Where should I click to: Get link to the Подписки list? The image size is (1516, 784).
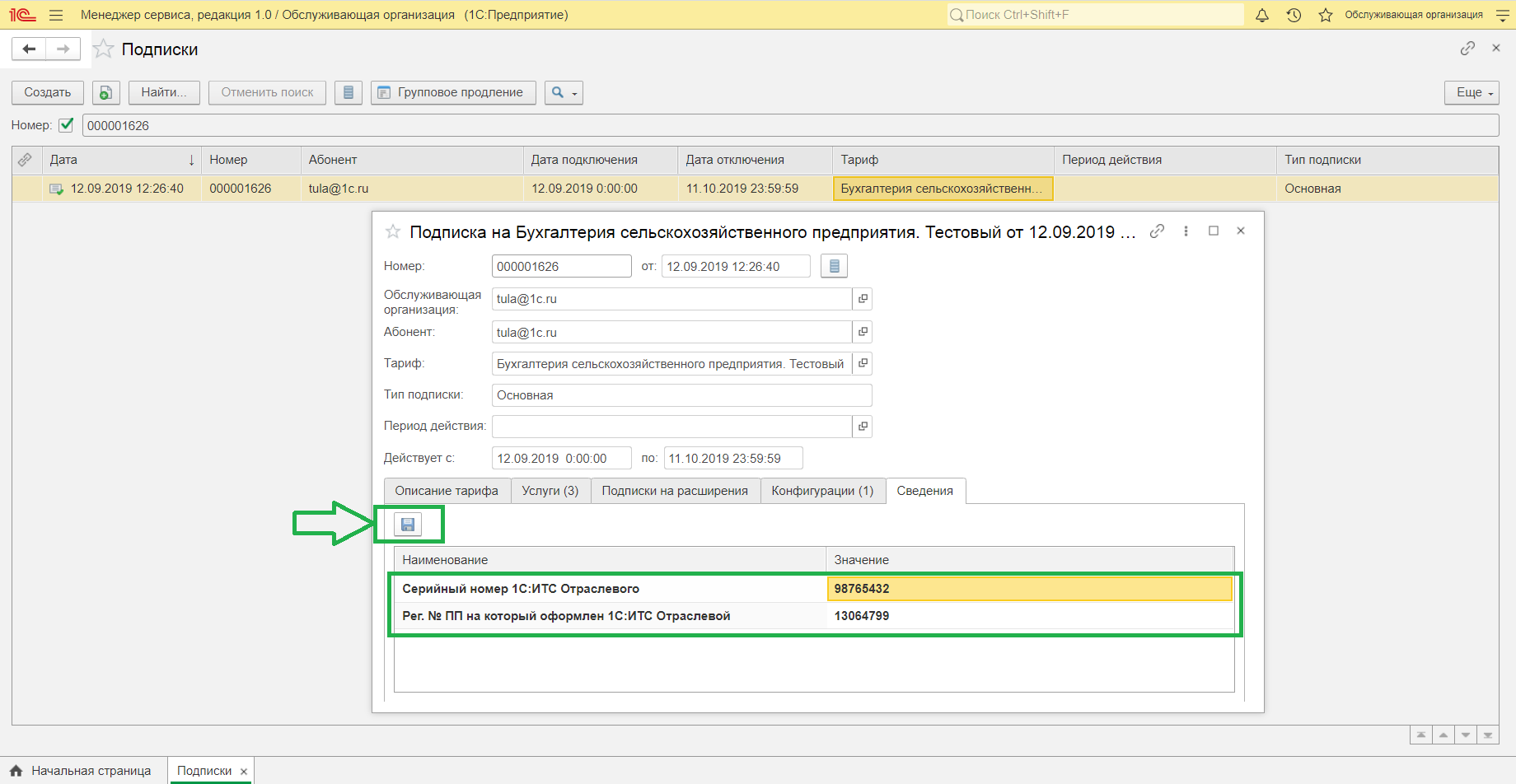[1467, 49]
